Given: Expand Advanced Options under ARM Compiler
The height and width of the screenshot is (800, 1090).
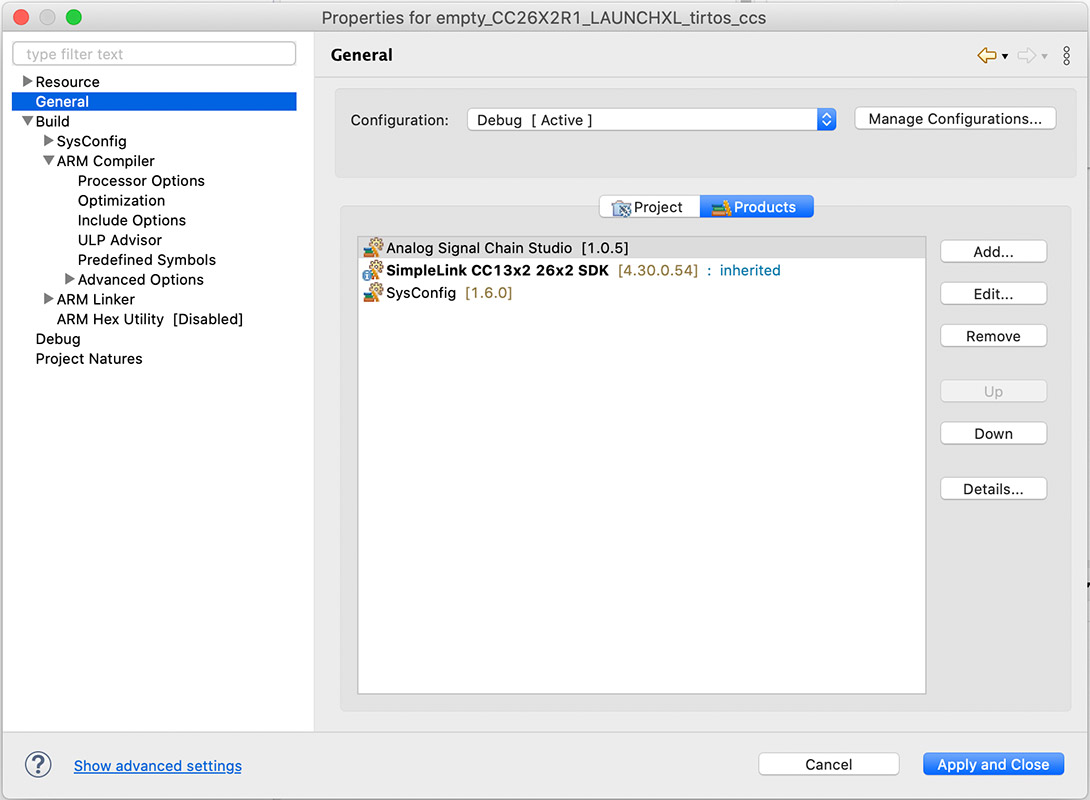Looking at the screenshot, I should click(69, 280).
